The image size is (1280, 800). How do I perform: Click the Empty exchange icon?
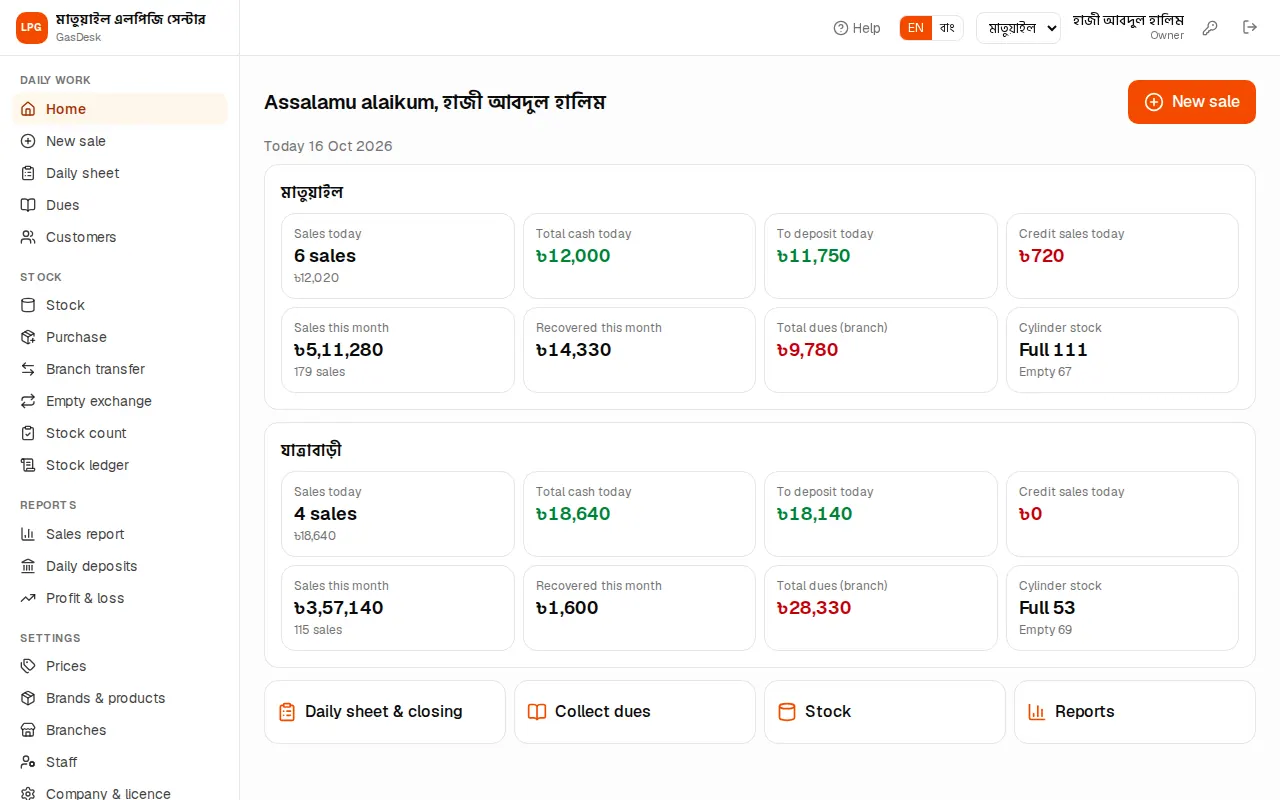coord(28,401)
